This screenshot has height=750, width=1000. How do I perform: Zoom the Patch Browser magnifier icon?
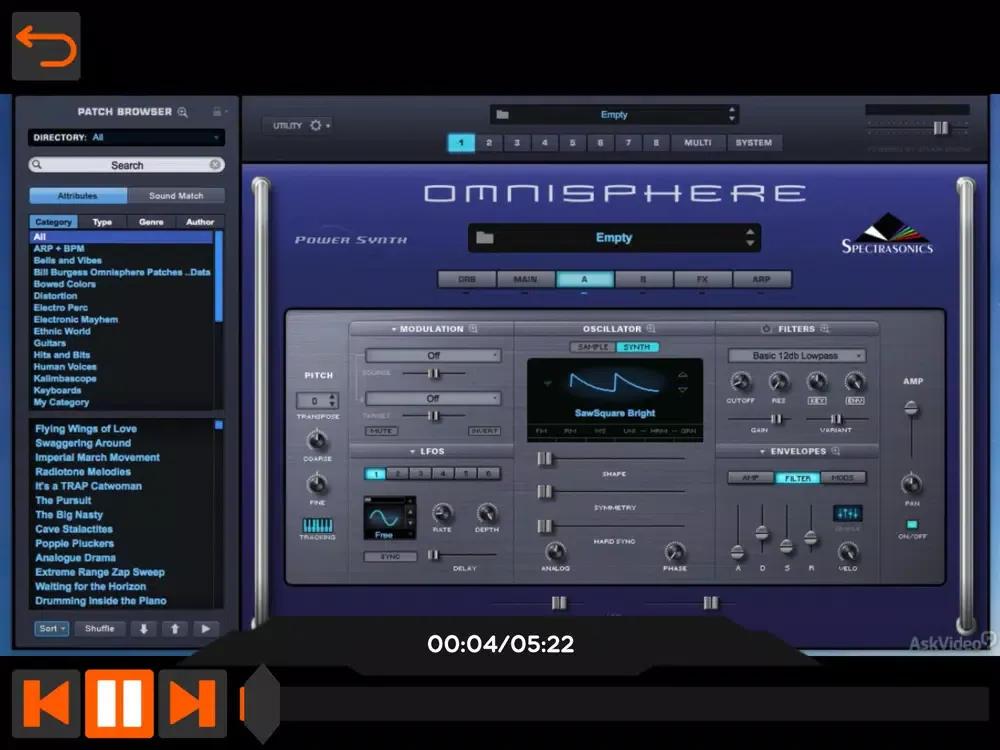coord(183,112)
